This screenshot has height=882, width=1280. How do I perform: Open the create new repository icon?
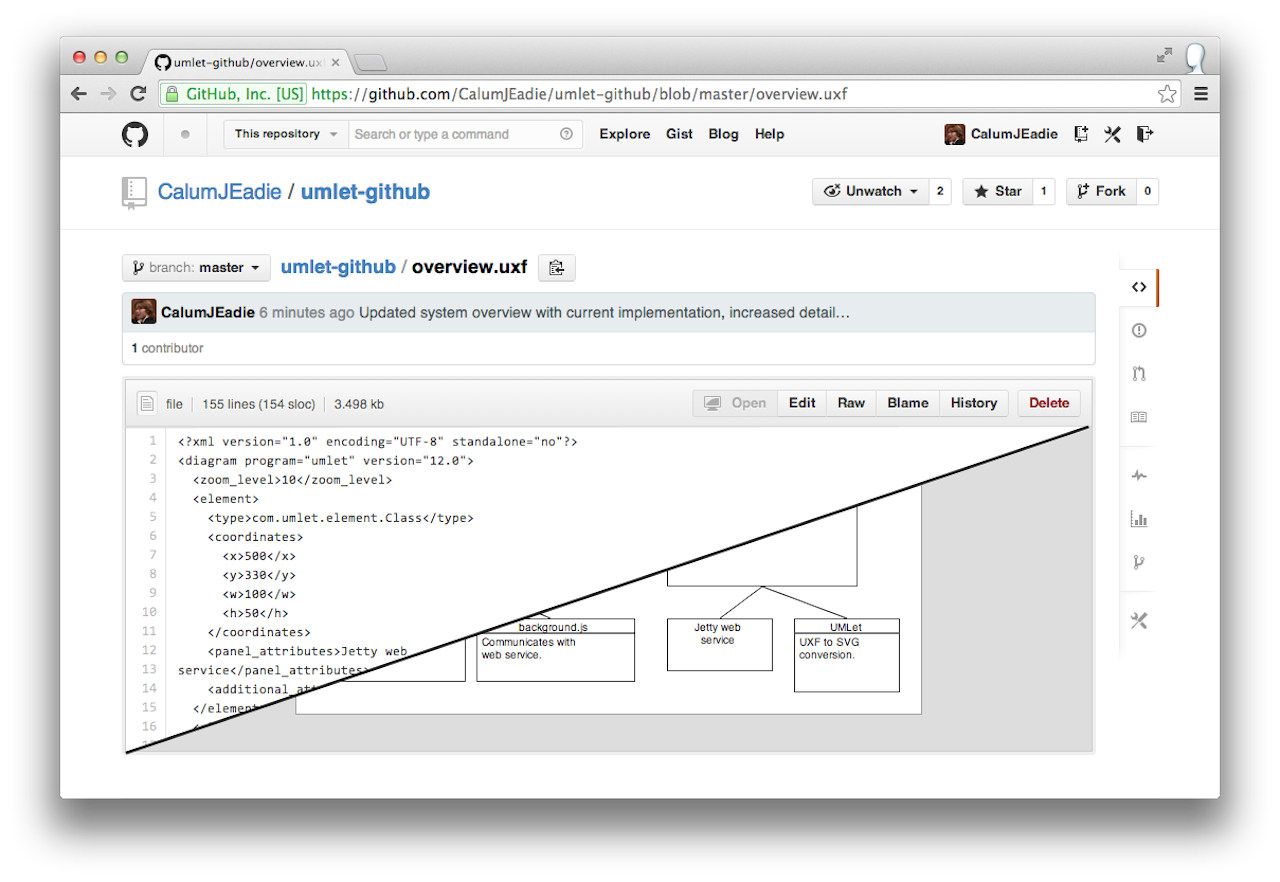click(x=1081, y=134)
